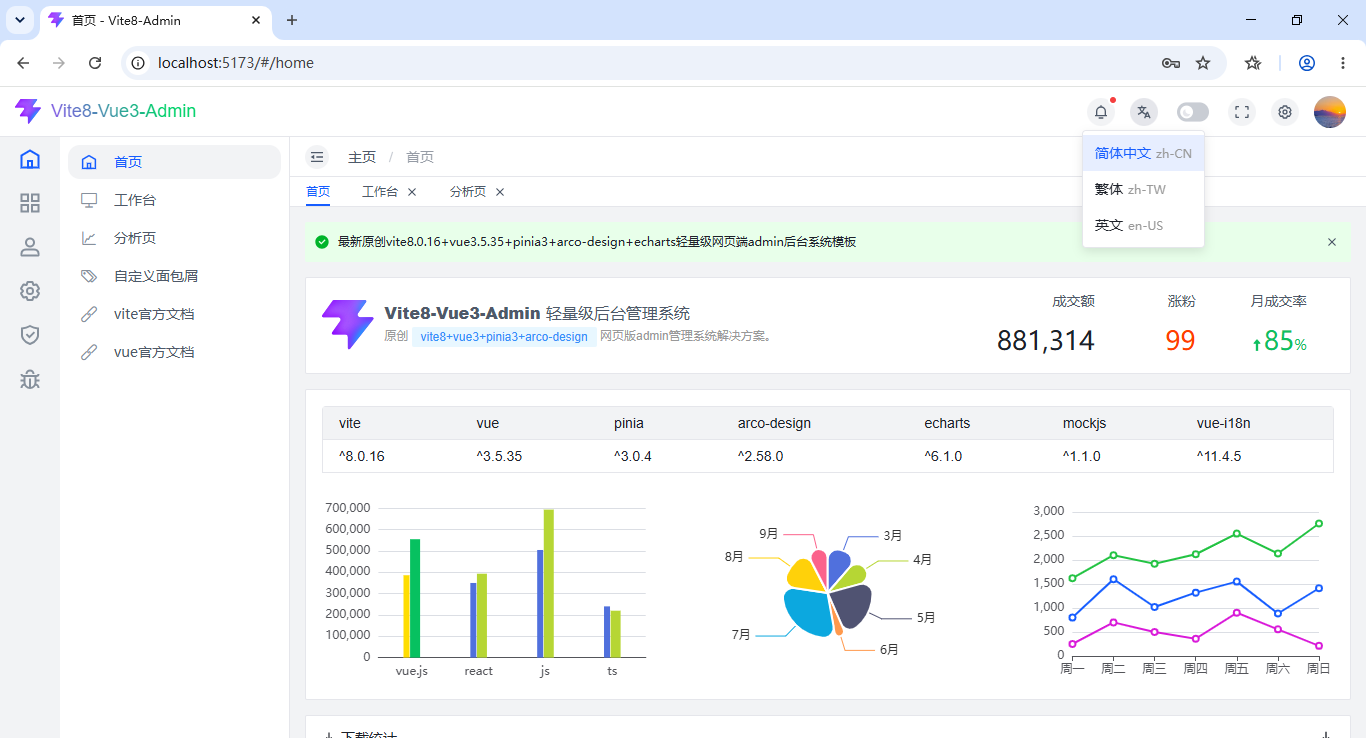Click the ^8.0.16 version cell
This screenshot has width=1366, height=738.
[x=362, y=456]
